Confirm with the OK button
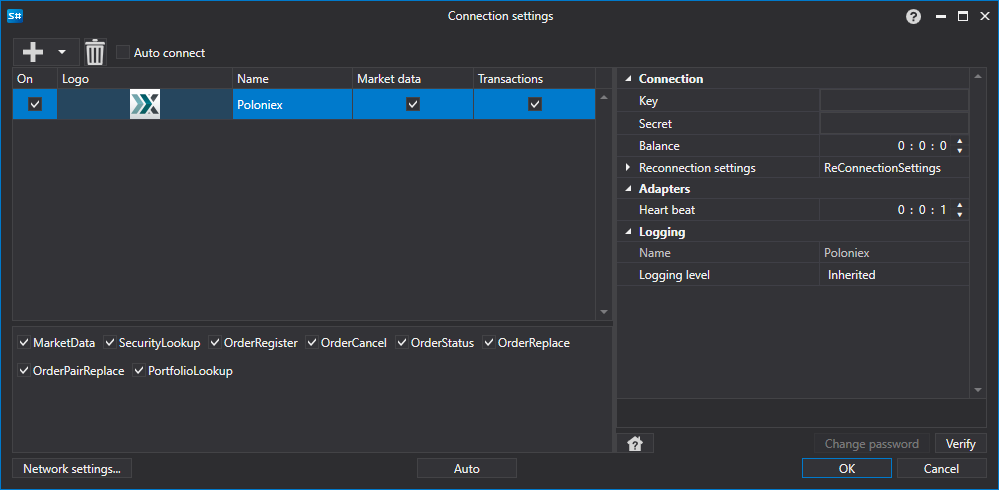999x490 pixels. click(847, 469)
